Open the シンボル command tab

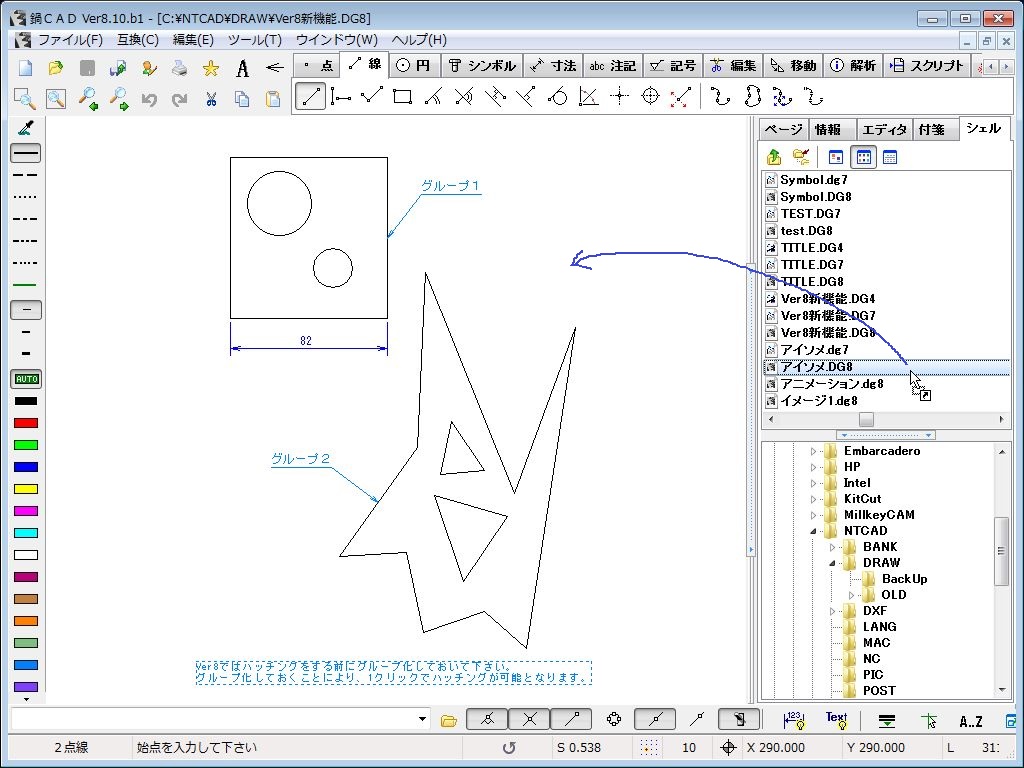coord(483,65)
